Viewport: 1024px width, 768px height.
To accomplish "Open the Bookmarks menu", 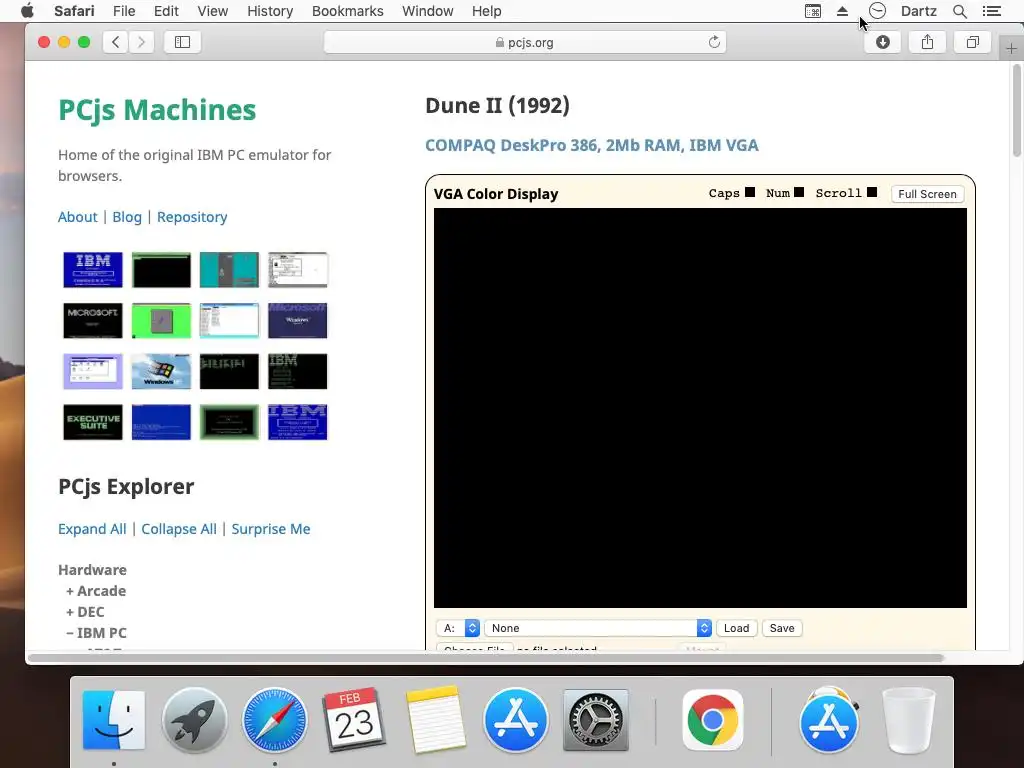I will [347, 11].
